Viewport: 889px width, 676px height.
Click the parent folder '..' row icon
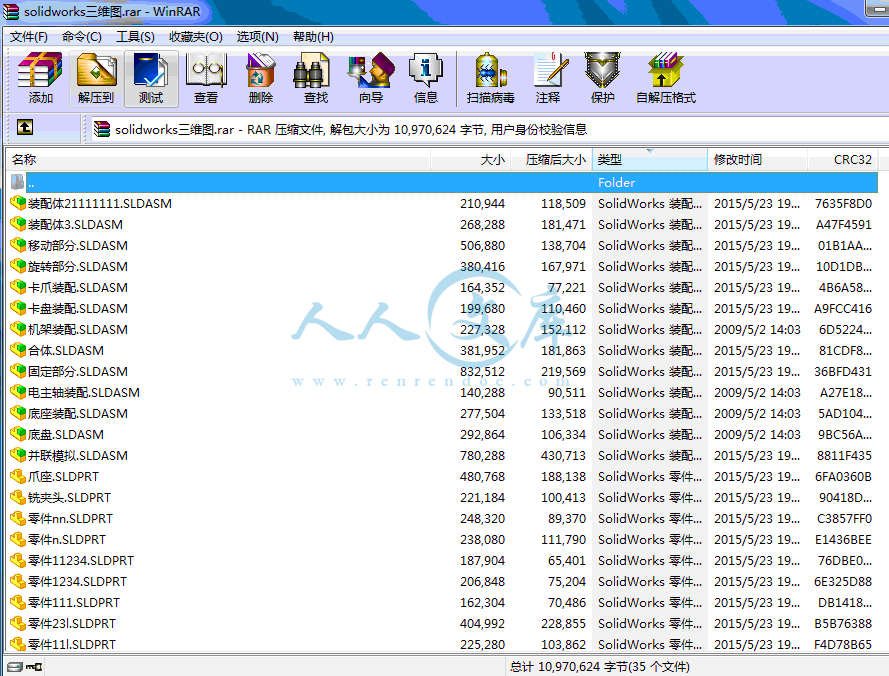click(x=18, y=182)
